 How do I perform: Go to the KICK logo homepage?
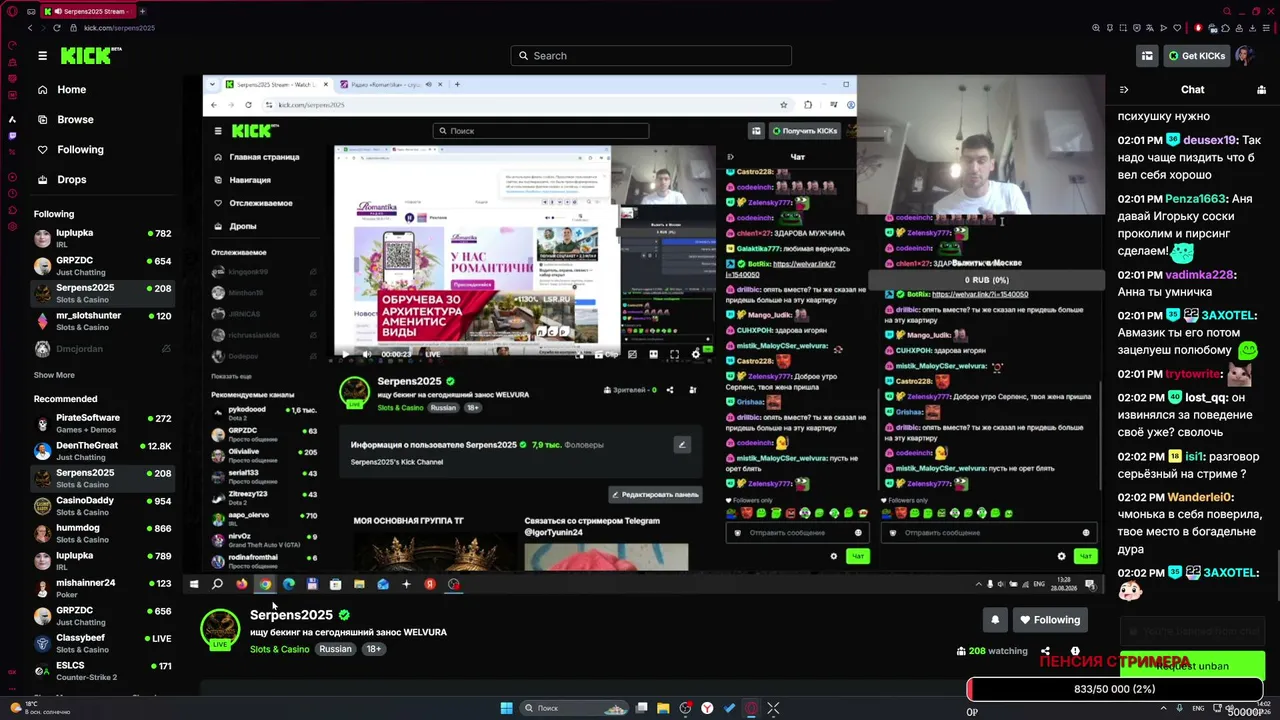pyautogui.click(x=90, y=56)
